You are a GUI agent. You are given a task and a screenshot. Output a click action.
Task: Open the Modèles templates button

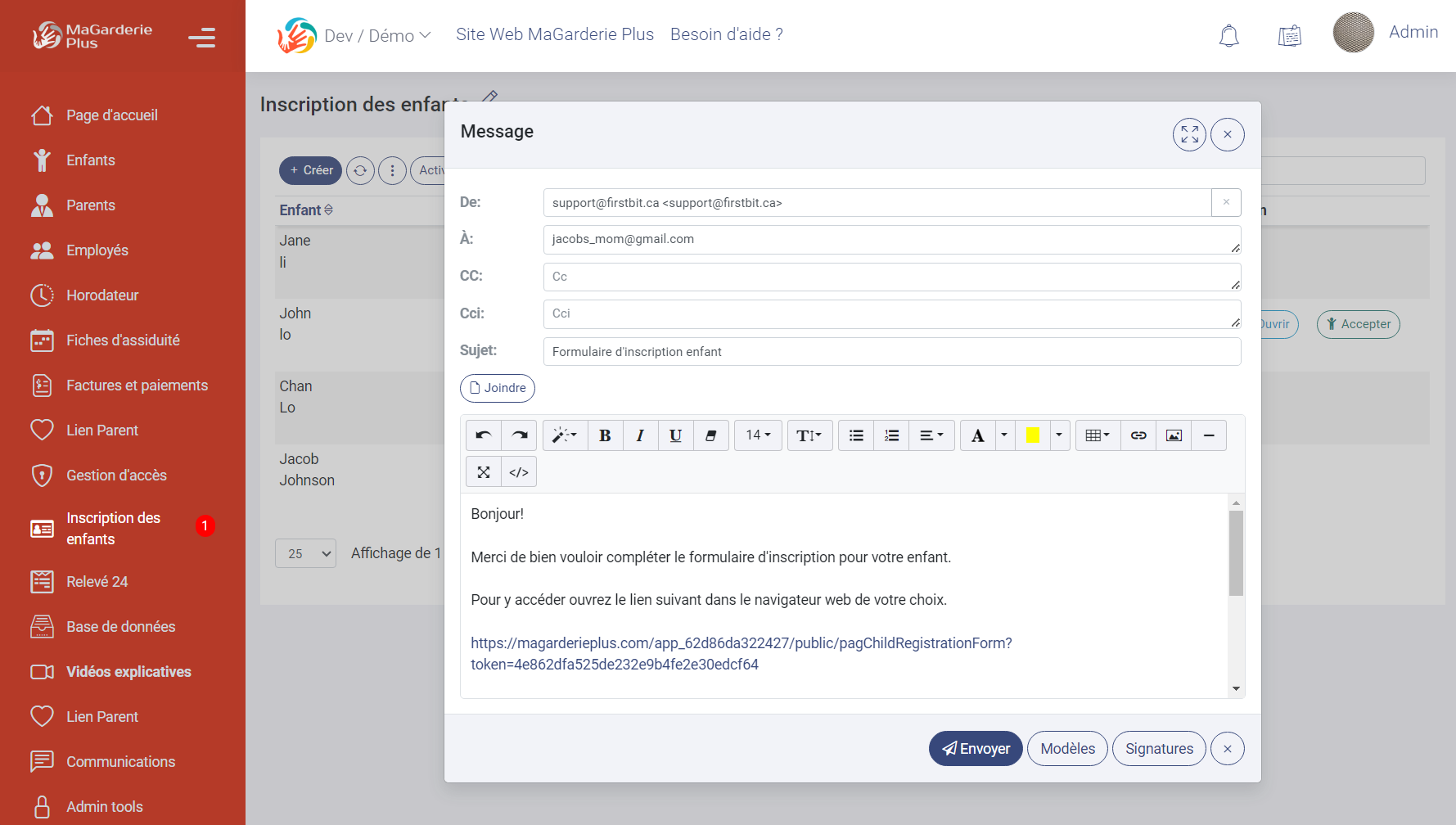pyautogui.click(x=1067, y=749)
